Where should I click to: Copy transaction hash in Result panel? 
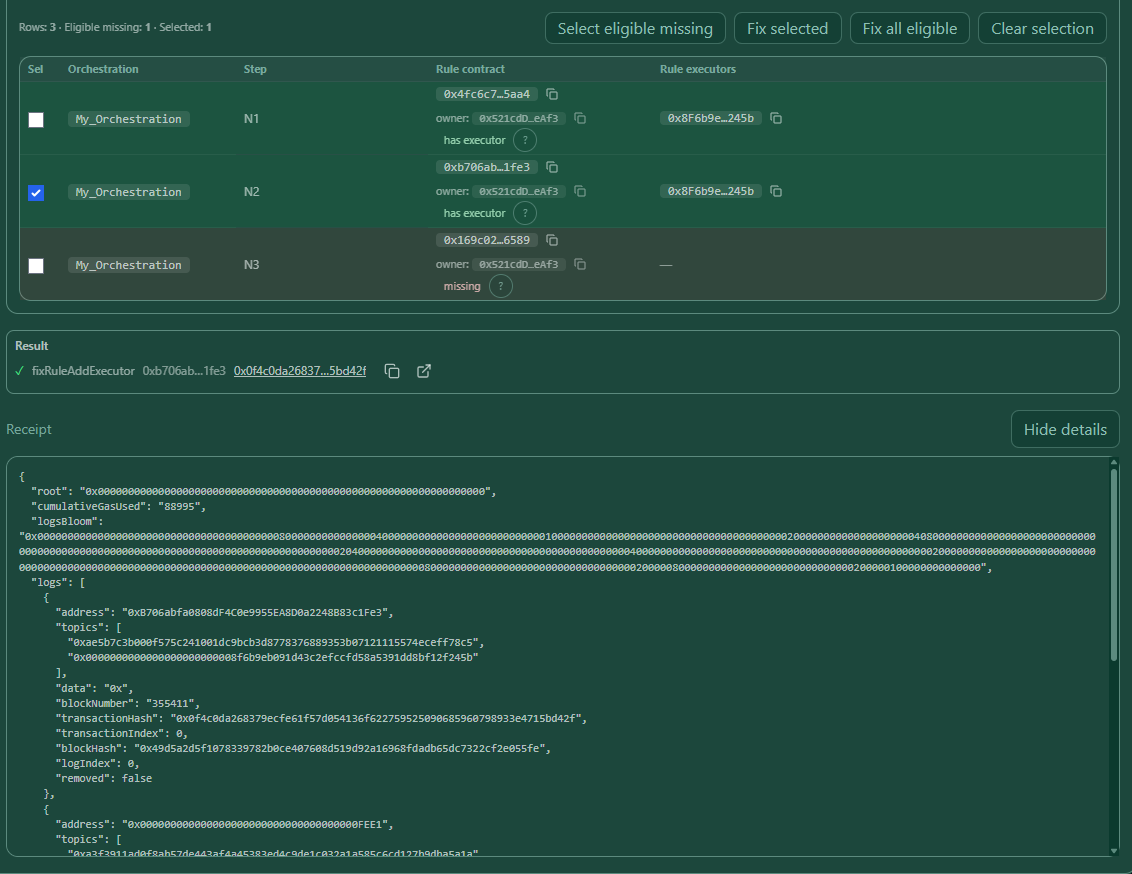pyautogui.click(x=392, y=371)
